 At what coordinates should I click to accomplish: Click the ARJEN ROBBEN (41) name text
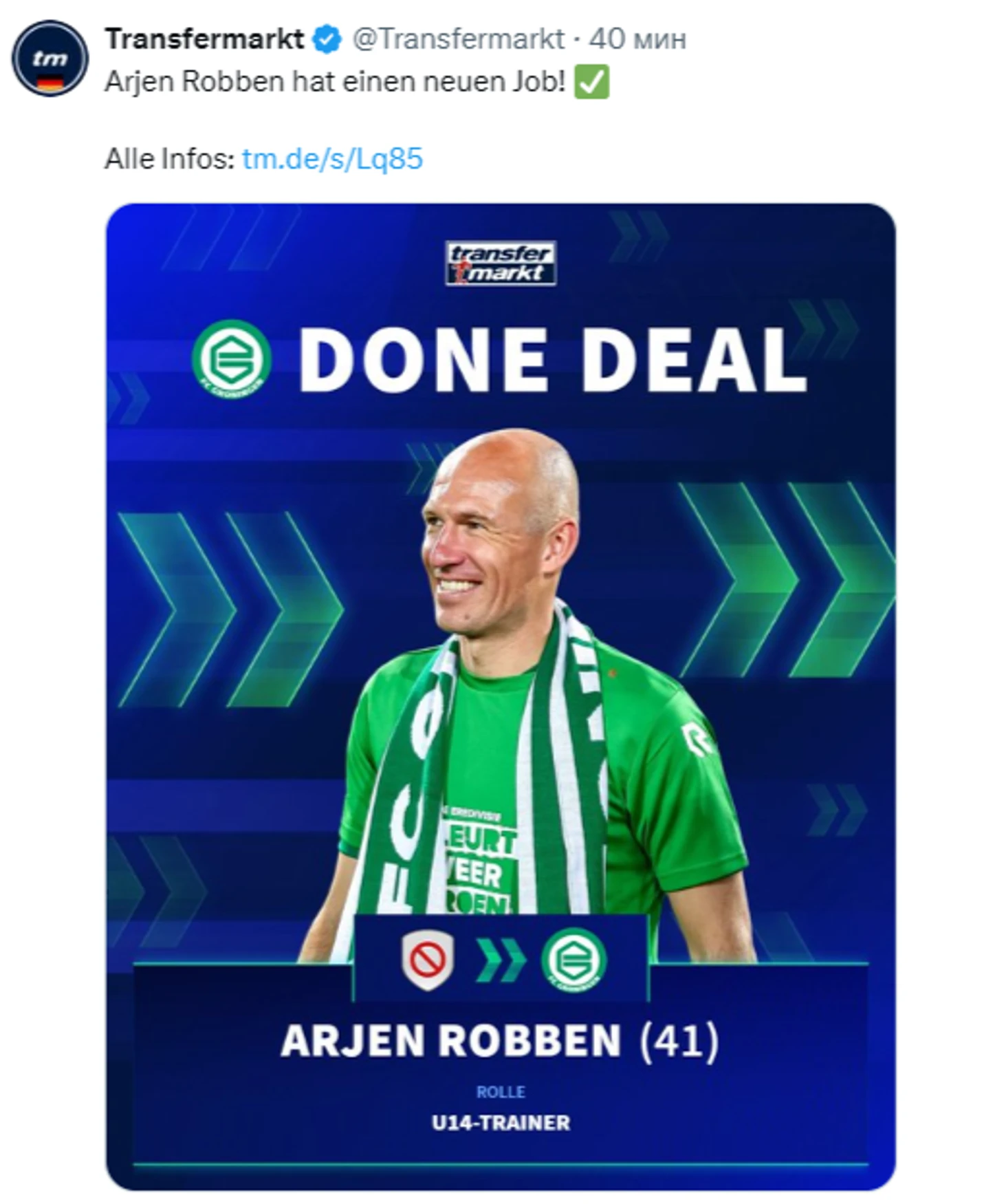point(500,1041)
